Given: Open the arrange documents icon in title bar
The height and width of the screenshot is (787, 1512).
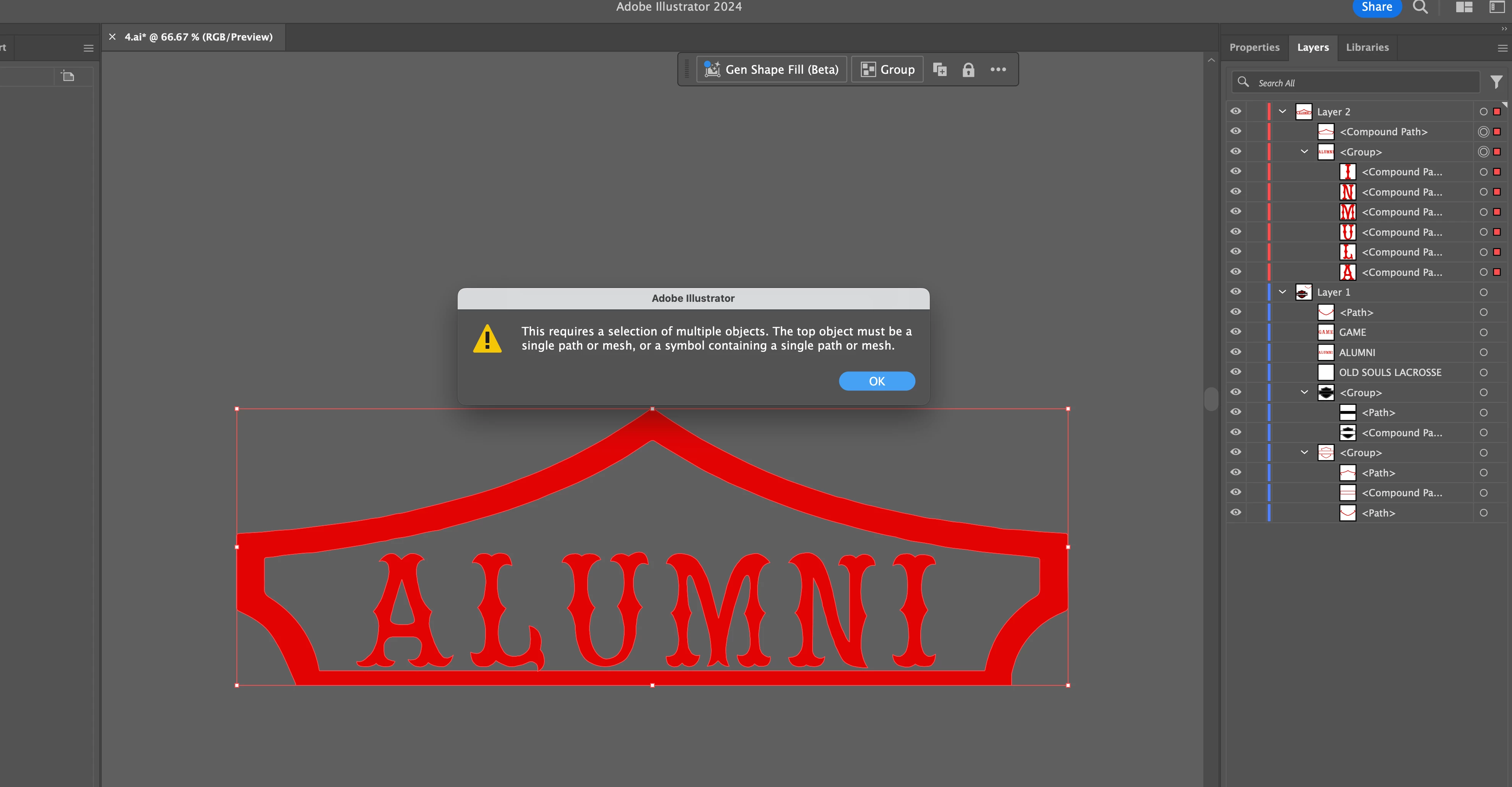Looking at the screenshot, I should point(1464,7).
